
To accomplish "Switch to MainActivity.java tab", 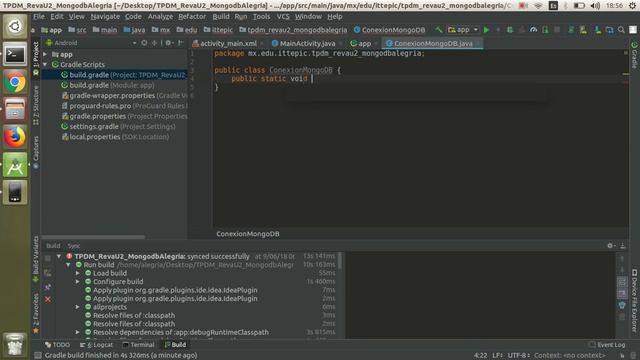I will coord(307,43).
